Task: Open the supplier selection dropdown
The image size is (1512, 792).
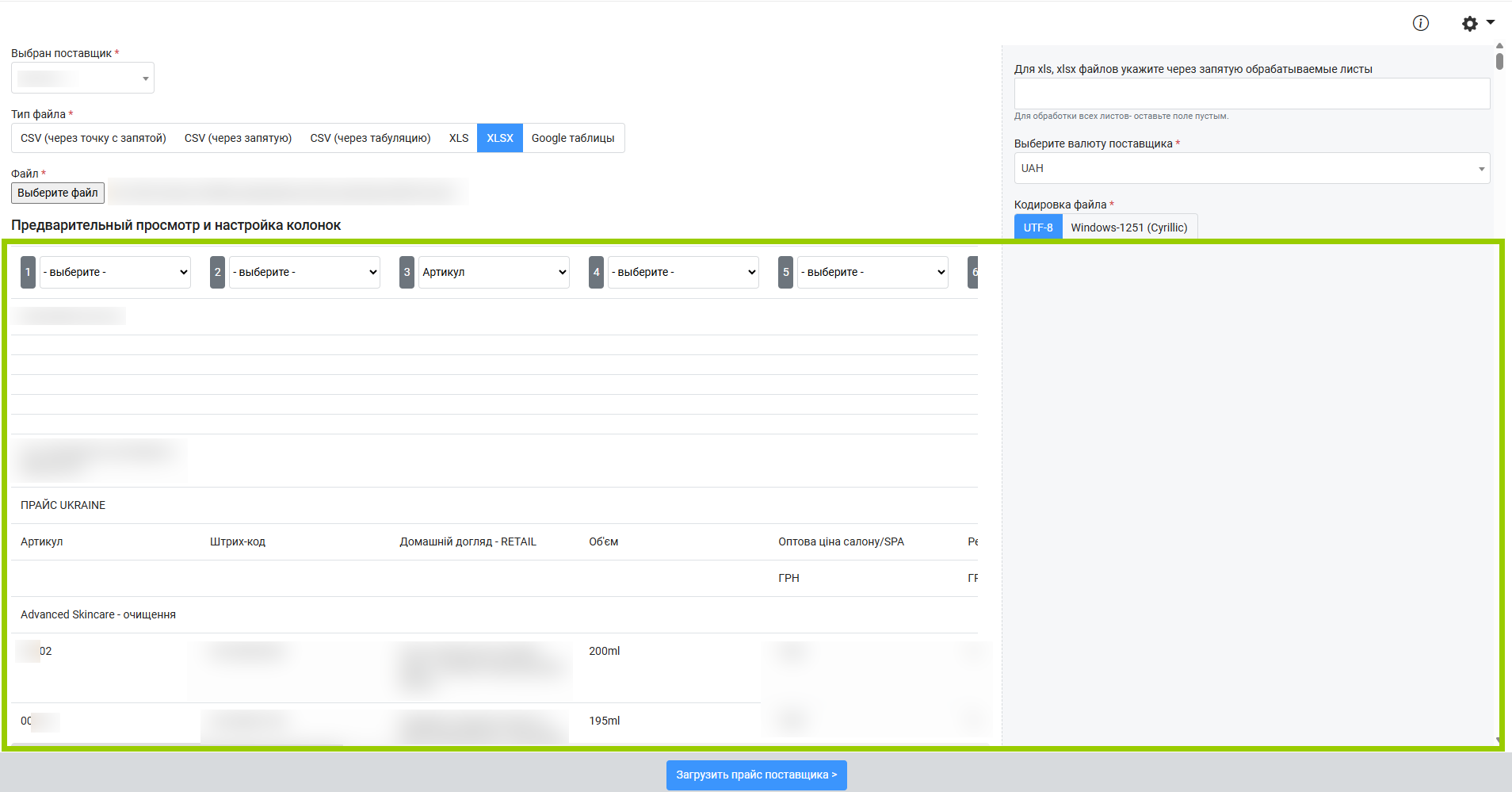Action: (x=82, y=78)
